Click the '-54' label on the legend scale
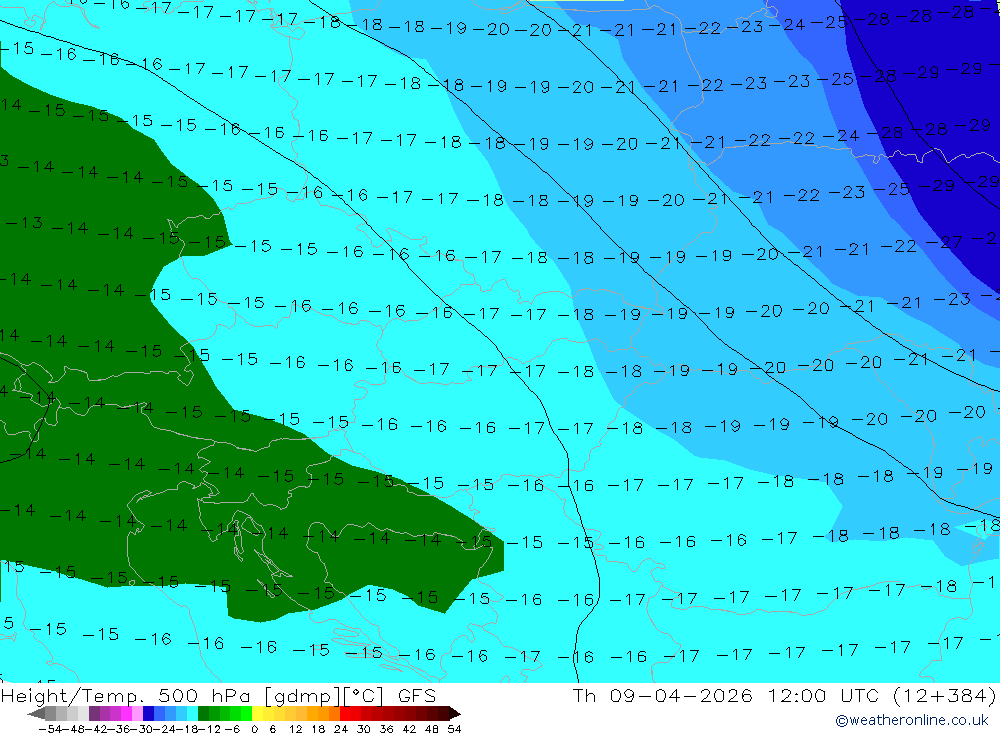The width and height of the screenshot is (1000, 733). (51, 729)
